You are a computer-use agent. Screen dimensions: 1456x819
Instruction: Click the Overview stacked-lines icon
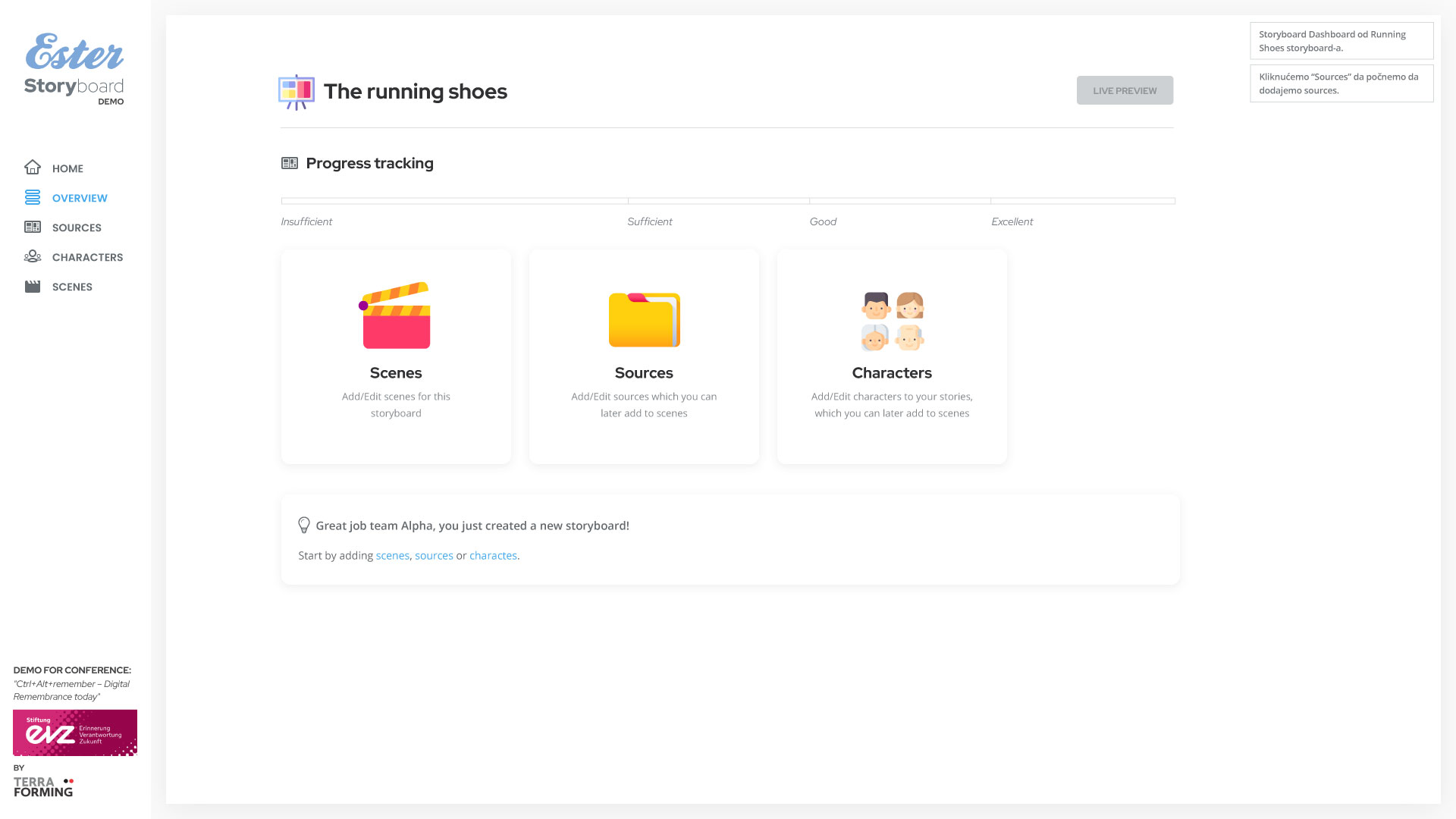tap(33, 198)
